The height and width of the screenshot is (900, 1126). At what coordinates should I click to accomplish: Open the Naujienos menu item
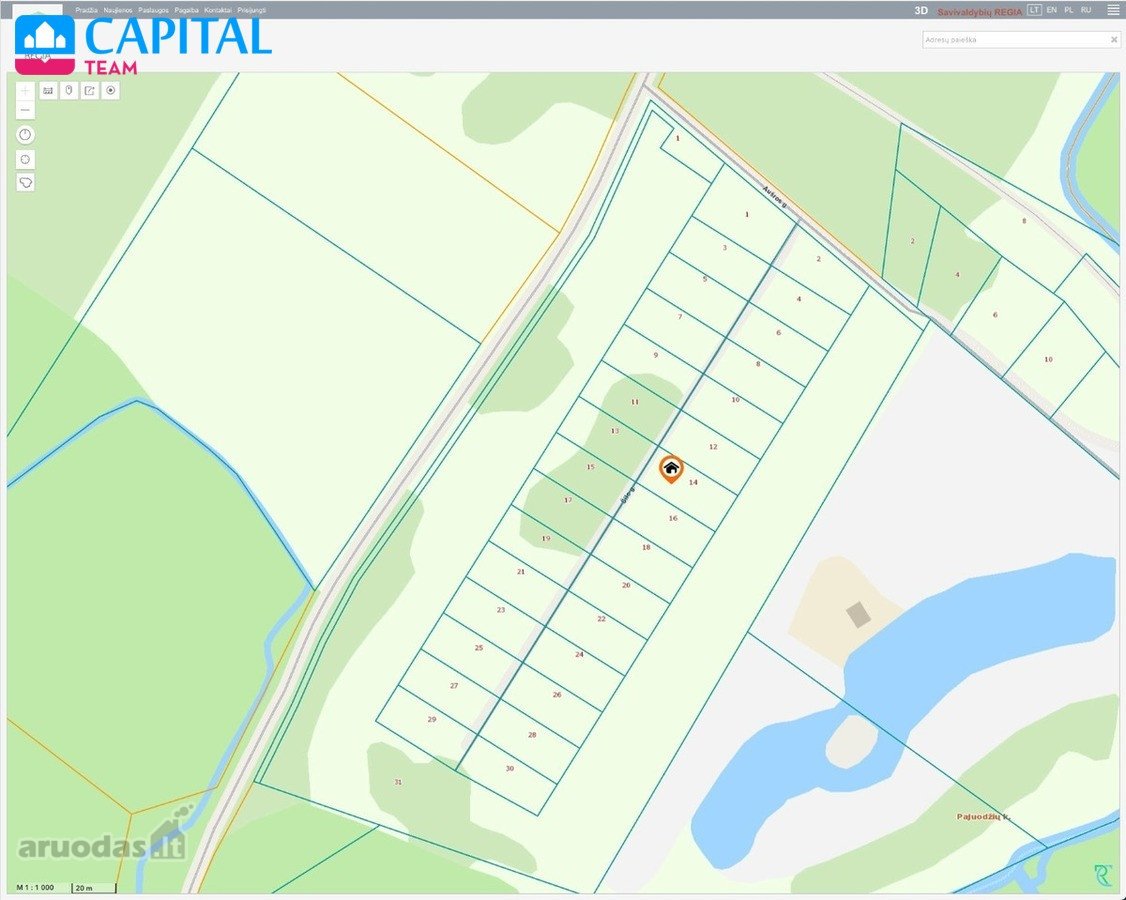(118, 10)
